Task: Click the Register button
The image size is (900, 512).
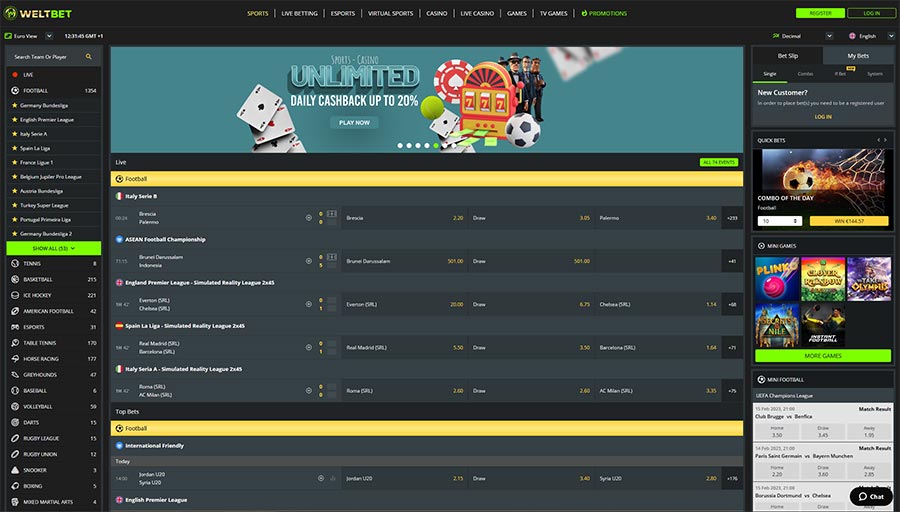Action: tap(820, 13)
